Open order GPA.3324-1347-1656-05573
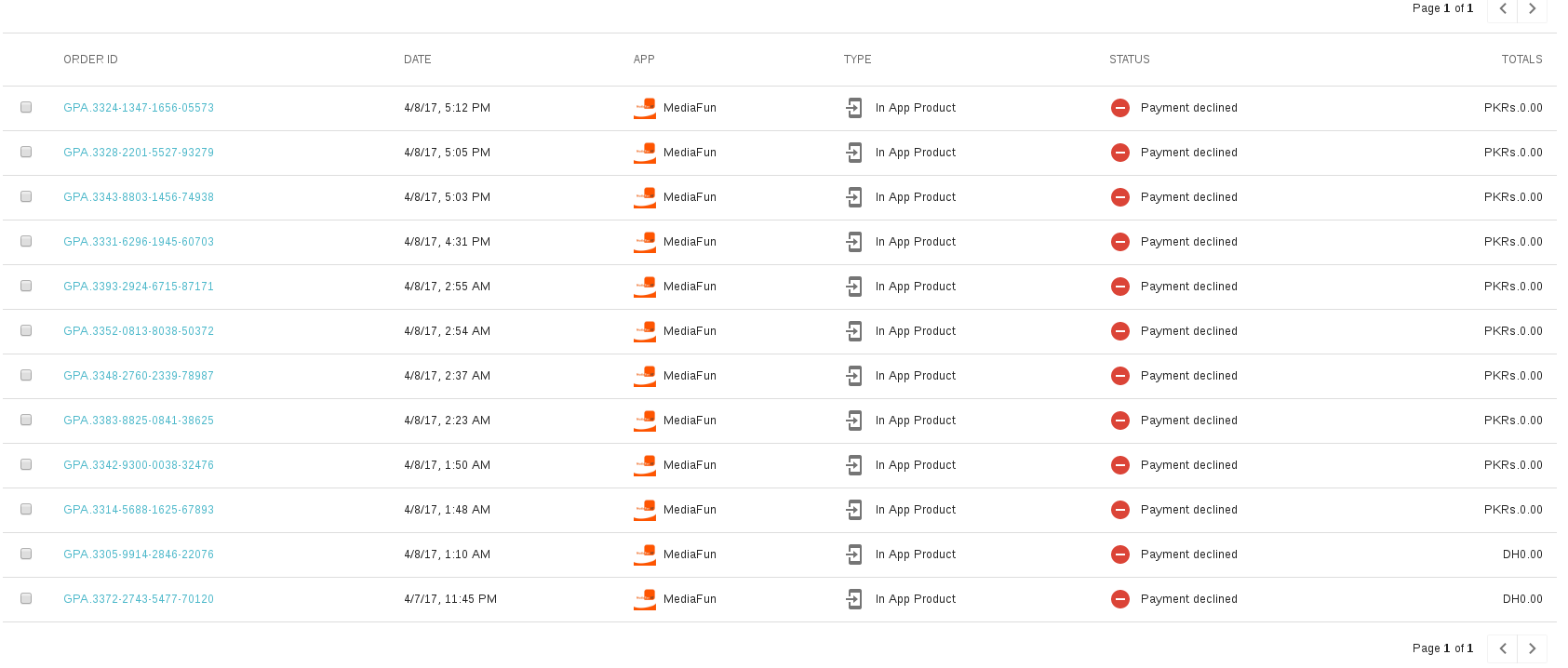The image size is (1568, 668). tap(139, 108)
